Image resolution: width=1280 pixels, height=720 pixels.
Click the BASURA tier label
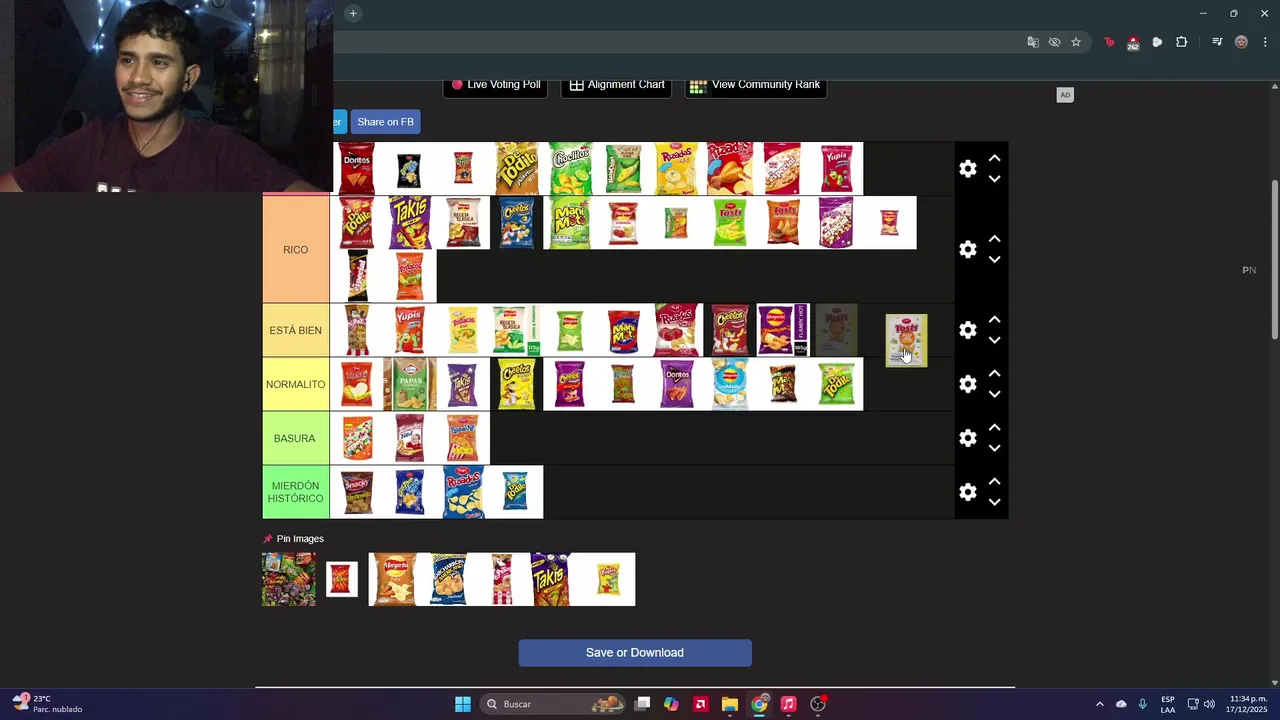295,438
